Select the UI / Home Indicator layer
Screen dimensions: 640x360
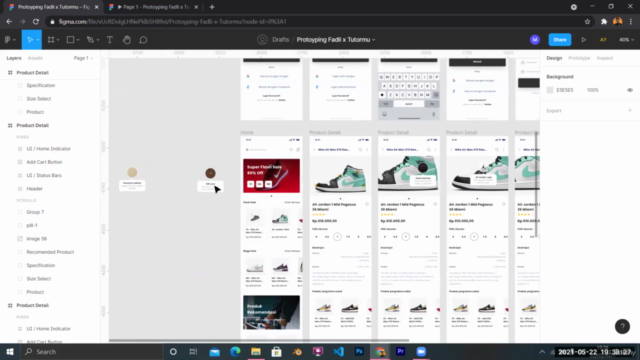pyautogui.click(x=49, y=149)
